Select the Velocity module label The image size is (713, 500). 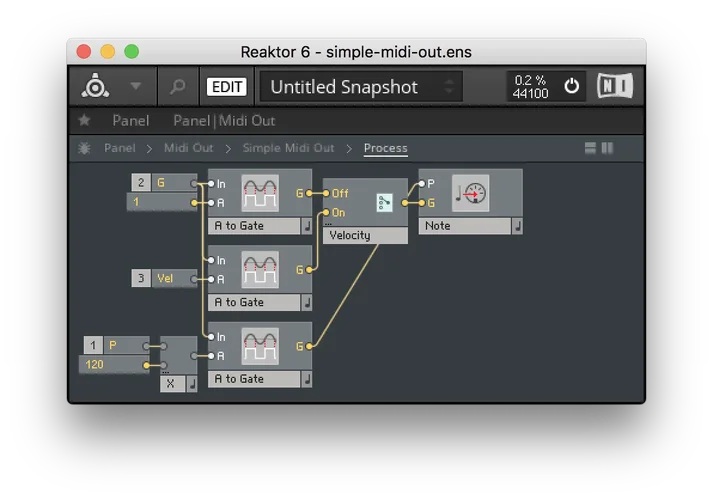coord(365,235)
